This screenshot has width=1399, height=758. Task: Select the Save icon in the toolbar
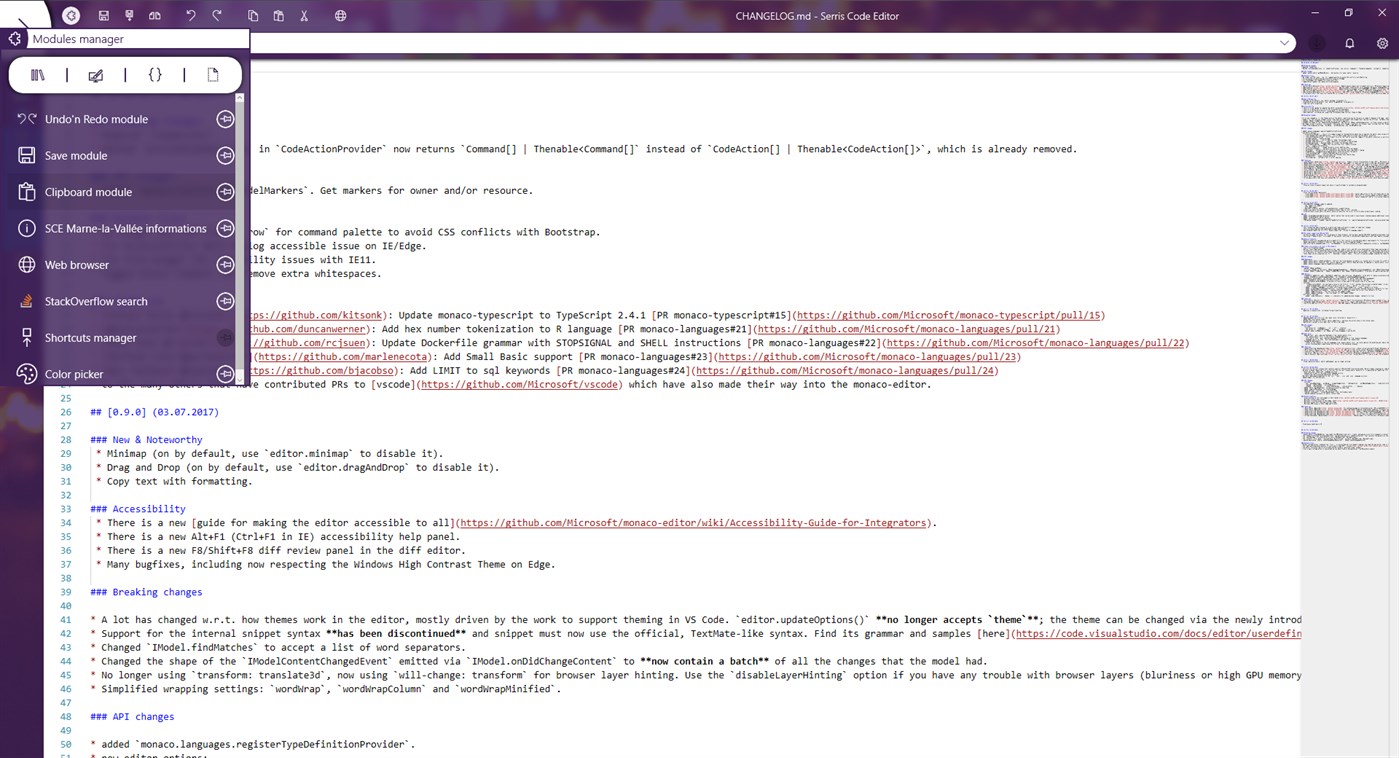coord(103,15)
